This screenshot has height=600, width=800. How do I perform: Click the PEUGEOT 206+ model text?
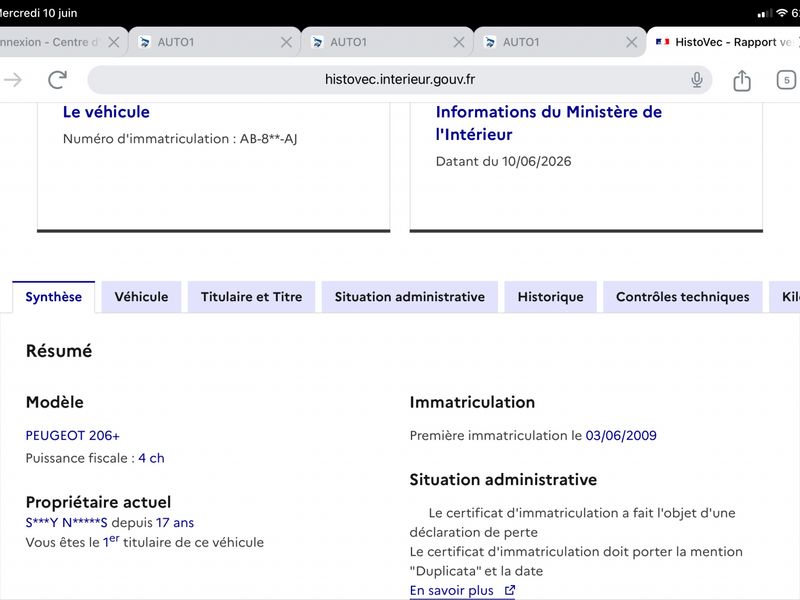point(72,436)
